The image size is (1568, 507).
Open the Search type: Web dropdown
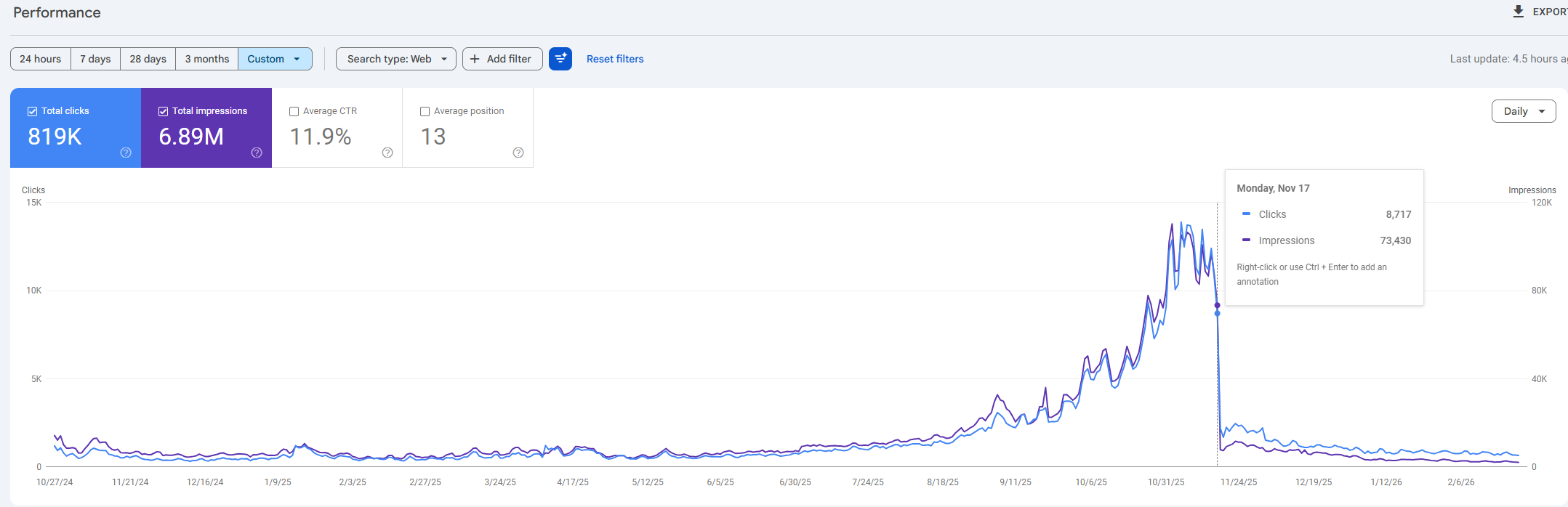(396, 59)
